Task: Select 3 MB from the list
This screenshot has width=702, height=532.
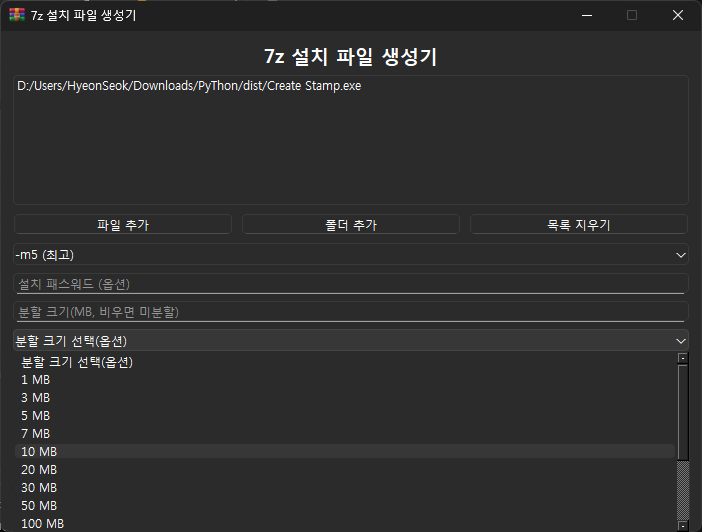Action: [345, 398]
